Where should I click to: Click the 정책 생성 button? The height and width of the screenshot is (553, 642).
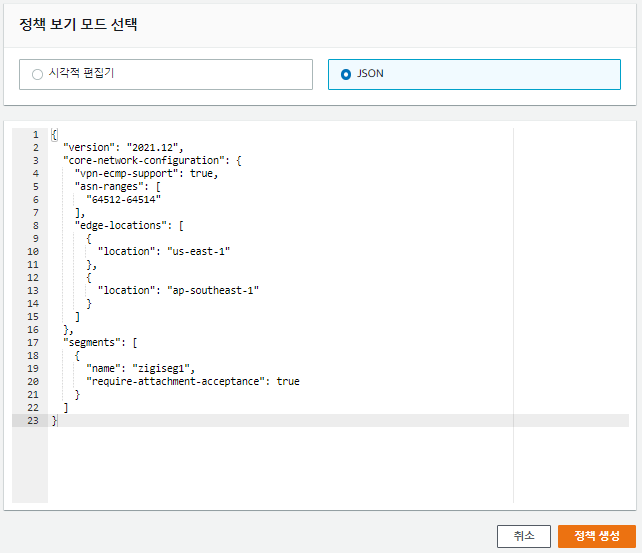[x=597, y=536]
